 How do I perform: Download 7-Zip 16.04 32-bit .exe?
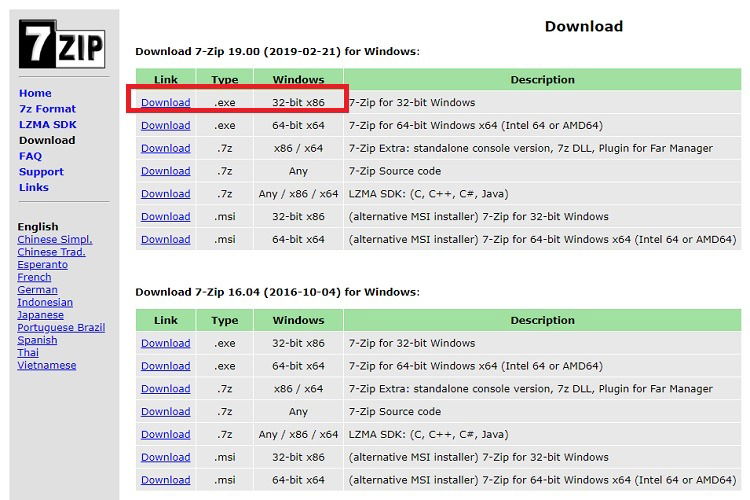click(165, 343)
